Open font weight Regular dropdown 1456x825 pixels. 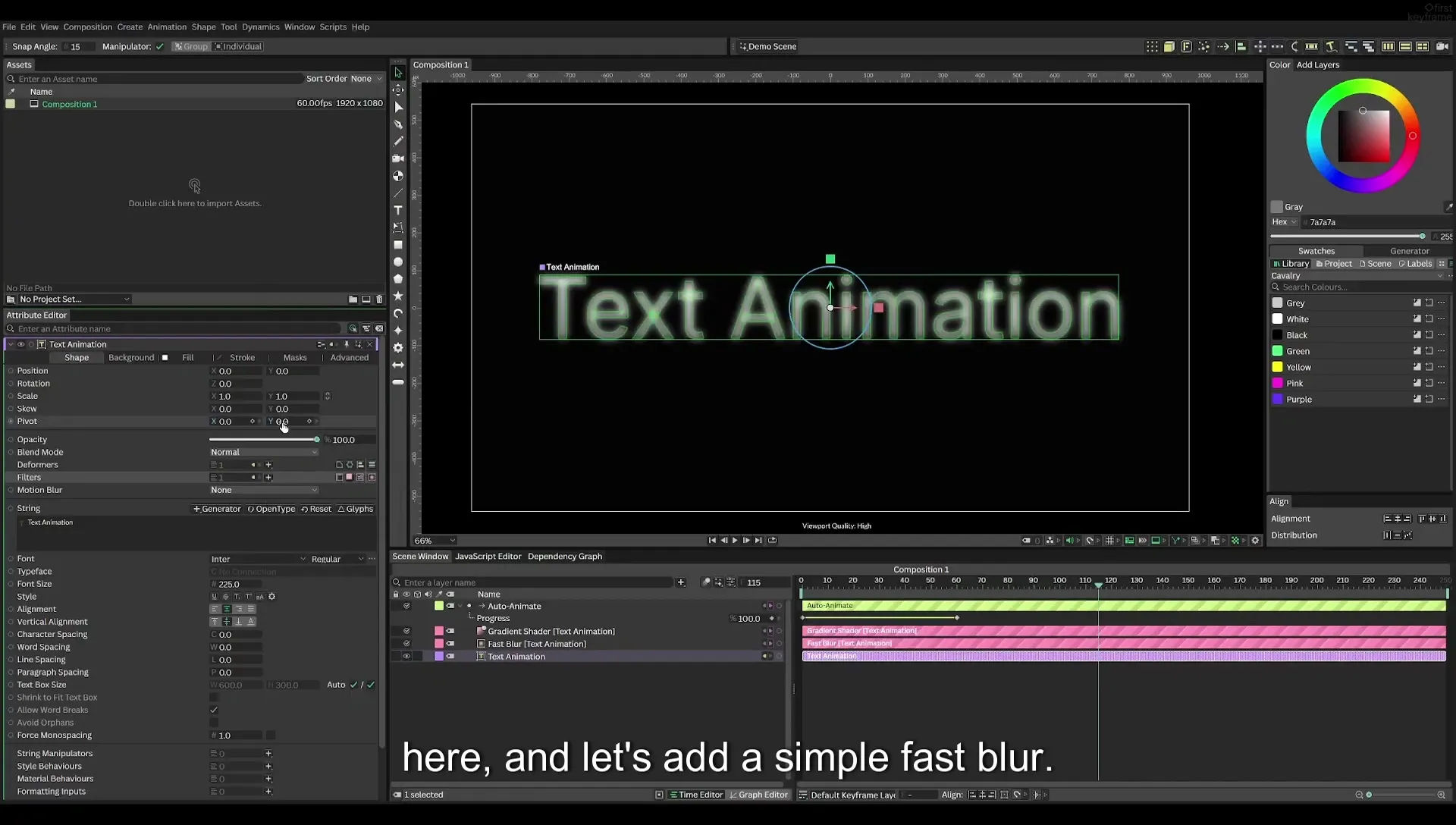337,559
